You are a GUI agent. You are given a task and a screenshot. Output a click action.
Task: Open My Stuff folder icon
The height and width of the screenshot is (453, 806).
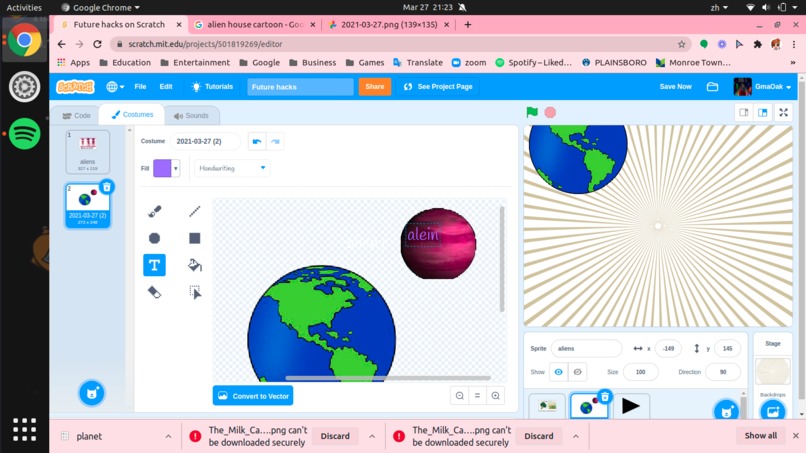point(712,87)
